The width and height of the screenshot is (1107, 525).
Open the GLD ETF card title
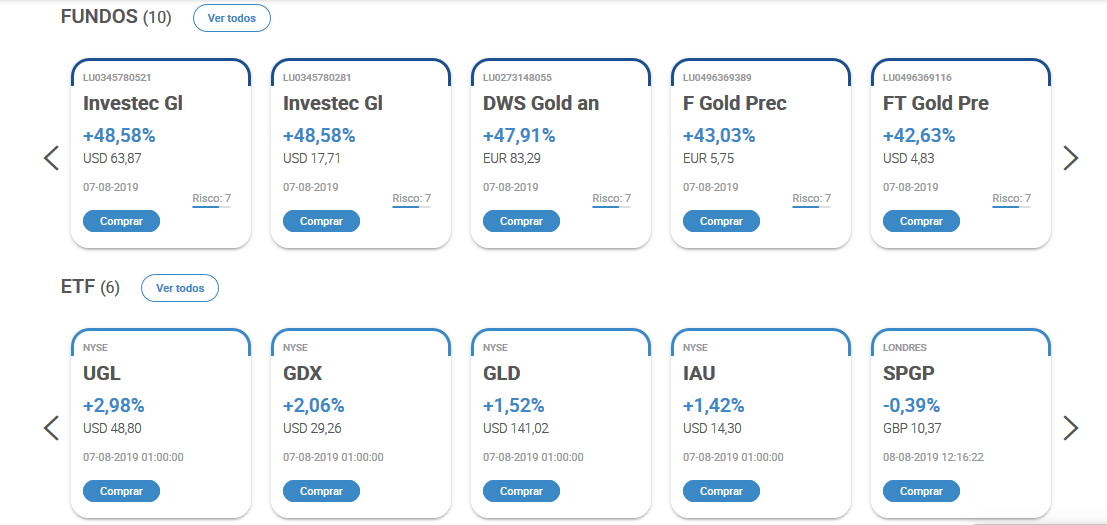pyautogui.click(x=502, y=373)
